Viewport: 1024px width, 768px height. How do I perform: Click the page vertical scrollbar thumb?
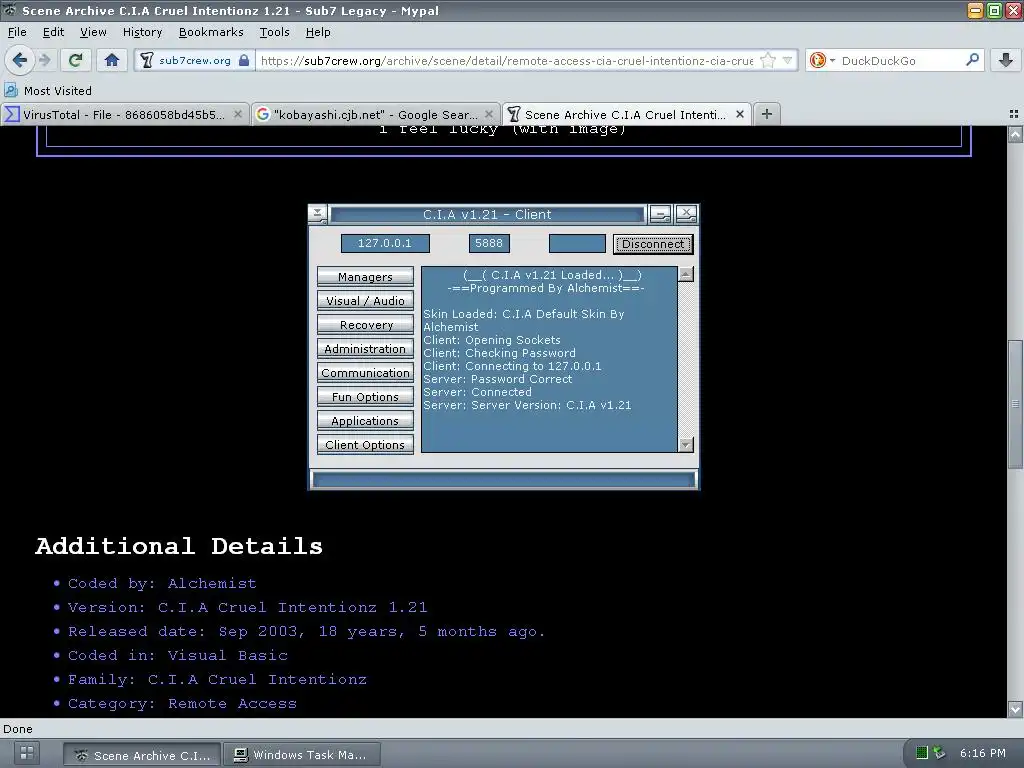pyautogui.click(x=1015, y=404)
